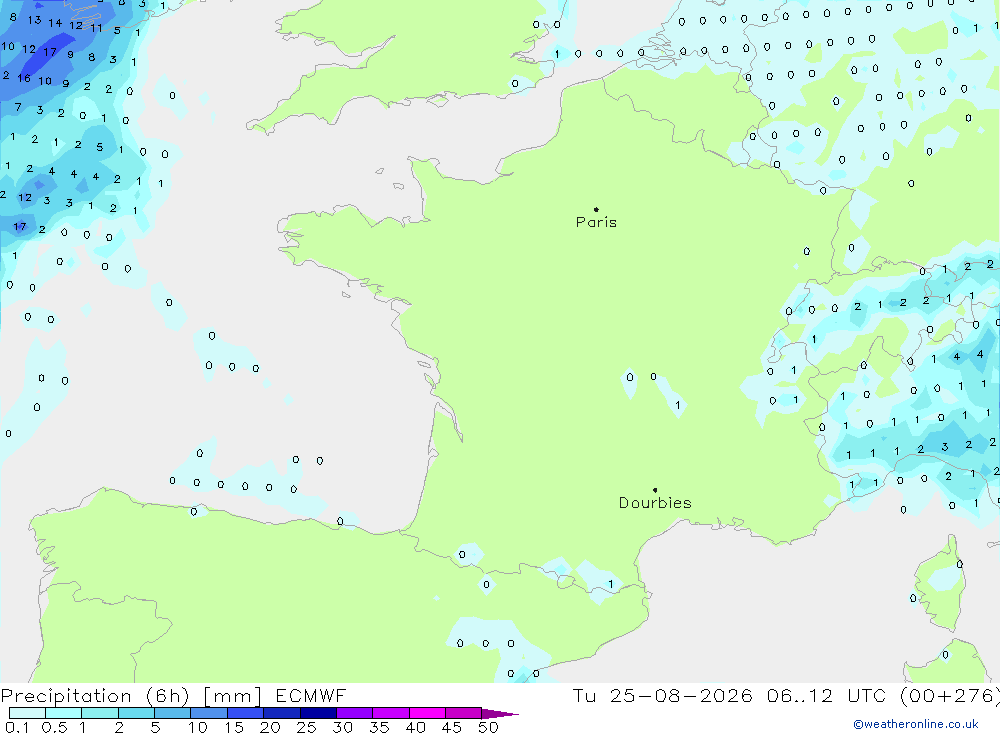
Task: Click the over-50 mm legend arrow tip
Action: [501, 713]
